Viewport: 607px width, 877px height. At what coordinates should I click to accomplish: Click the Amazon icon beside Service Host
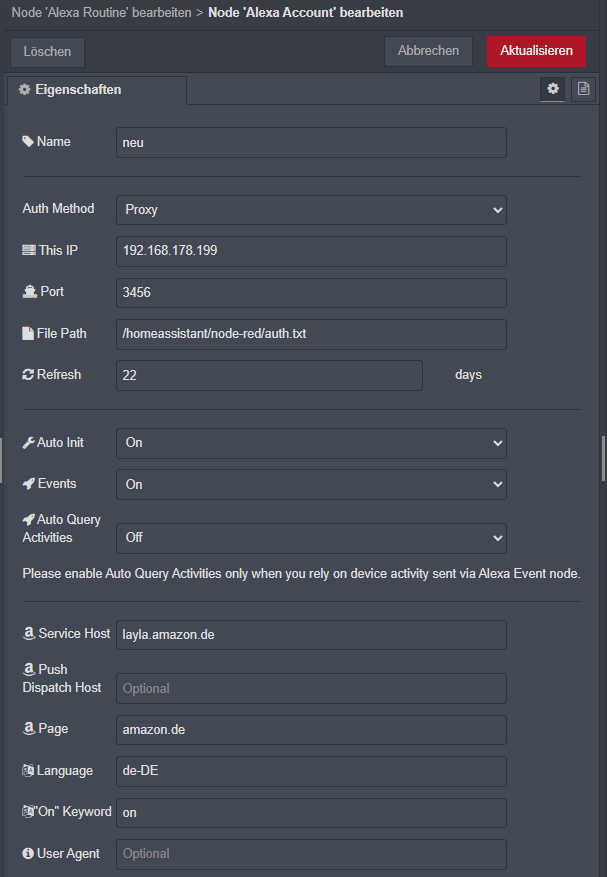(28, 634)
